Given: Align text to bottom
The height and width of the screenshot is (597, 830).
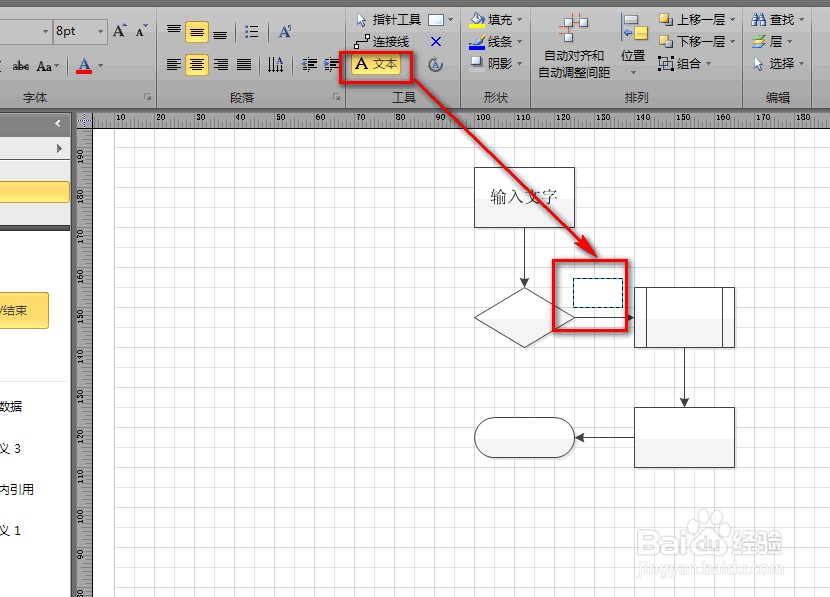Looking at the screenshot, I should [220, 33].
